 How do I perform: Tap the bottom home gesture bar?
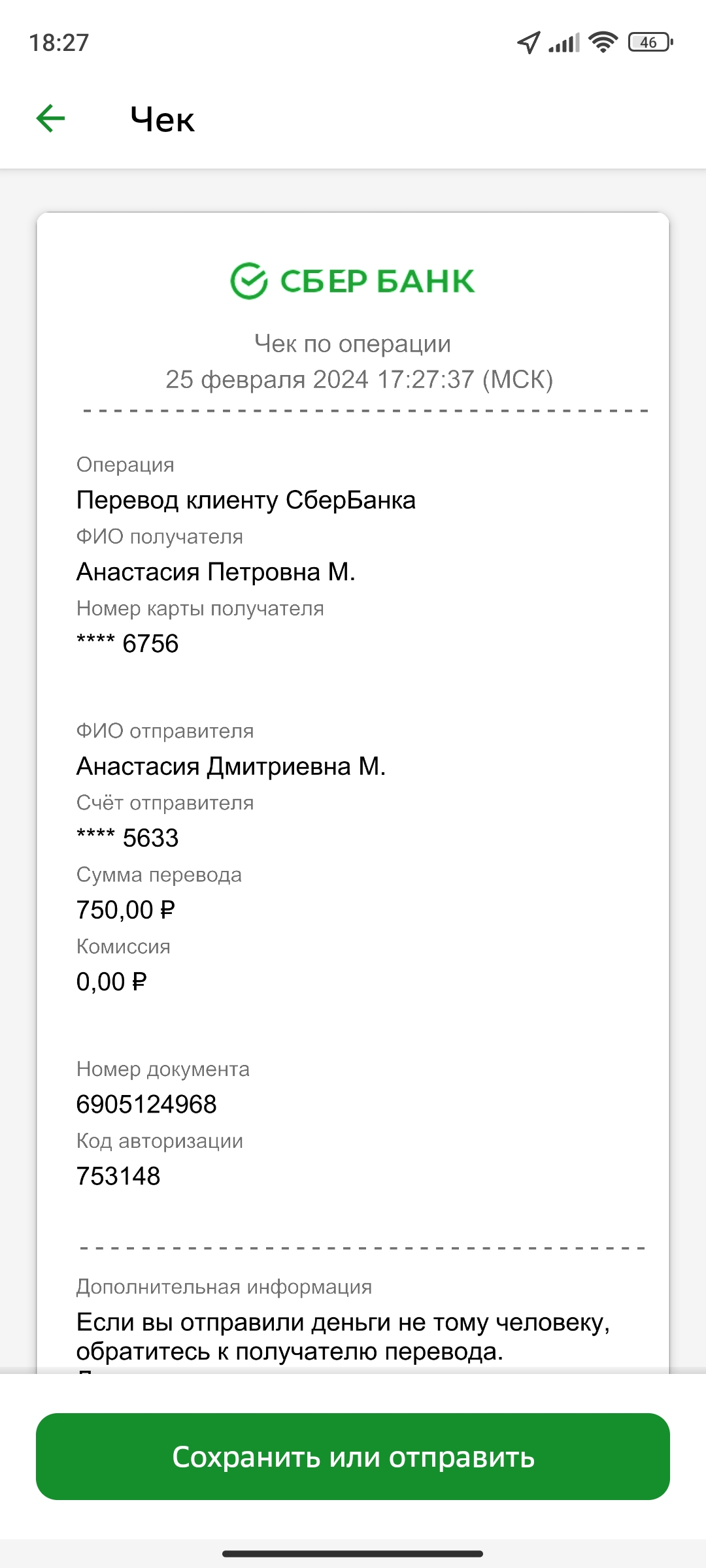(353, 1553)
